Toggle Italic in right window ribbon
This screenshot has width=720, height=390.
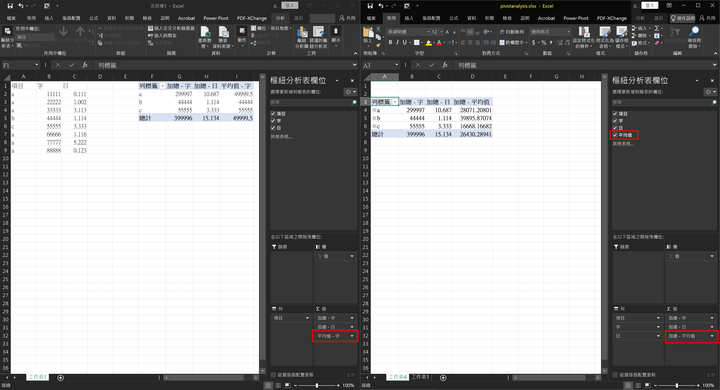(x=397, y=42)
